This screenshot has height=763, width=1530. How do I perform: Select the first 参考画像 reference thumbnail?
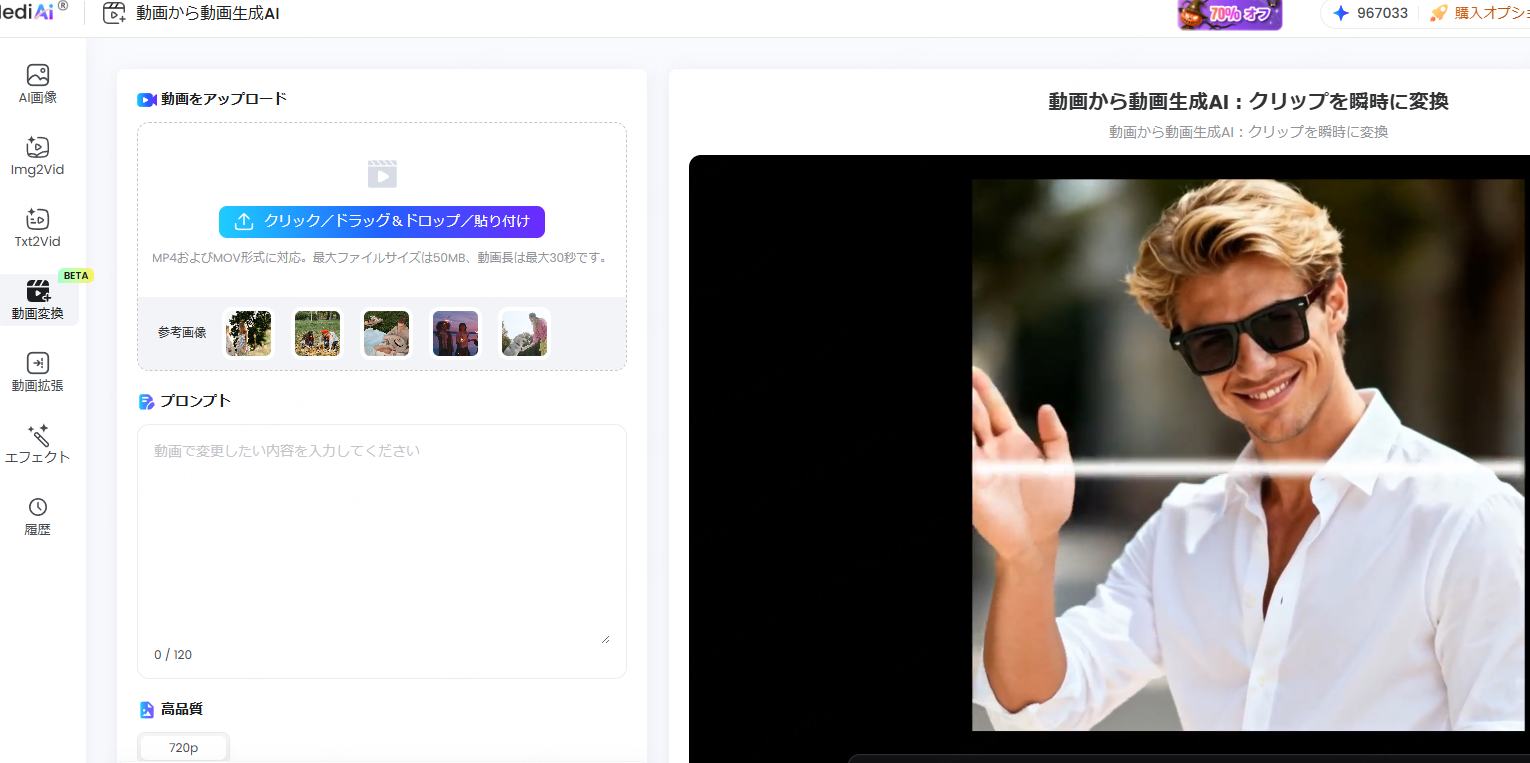247,333
